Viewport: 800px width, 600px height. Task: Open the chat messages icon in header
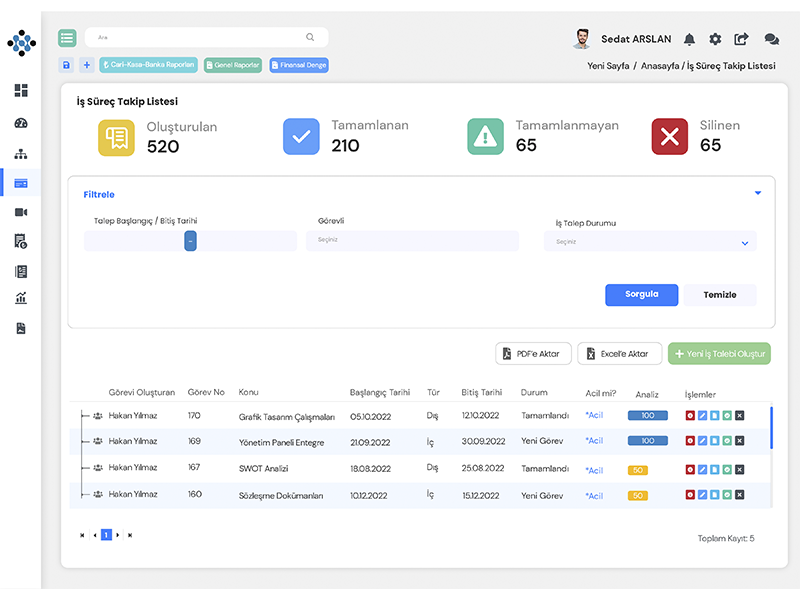(x=771, y=39)
